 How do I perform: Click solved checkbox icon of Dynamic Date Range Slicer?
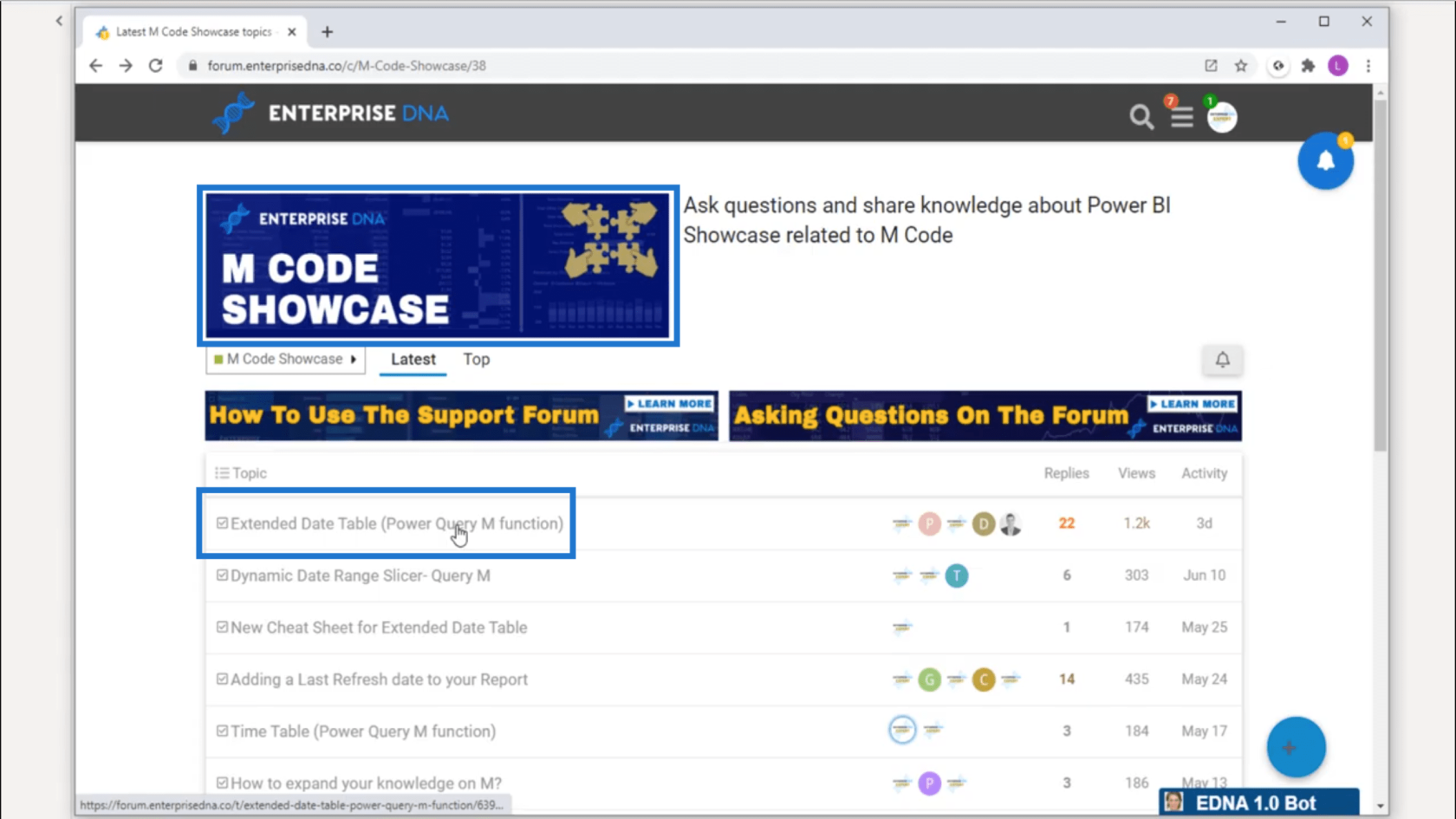click(x=222, y=575)
